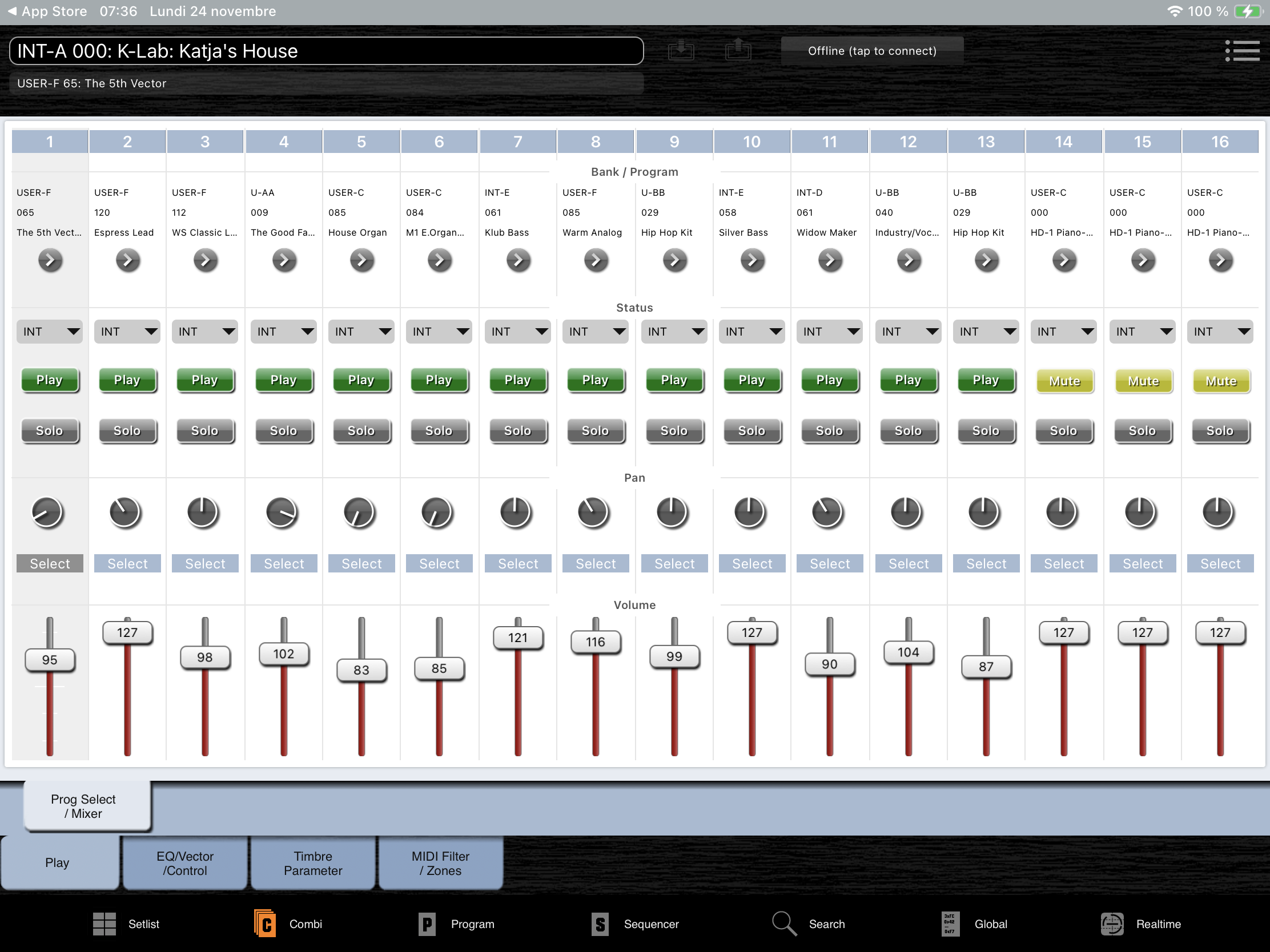Image resolution: width=1270 pixels, height=952 pixels.
Task: Unmute timbre 14 Mute button
Action: click(x=1064, y=381)
